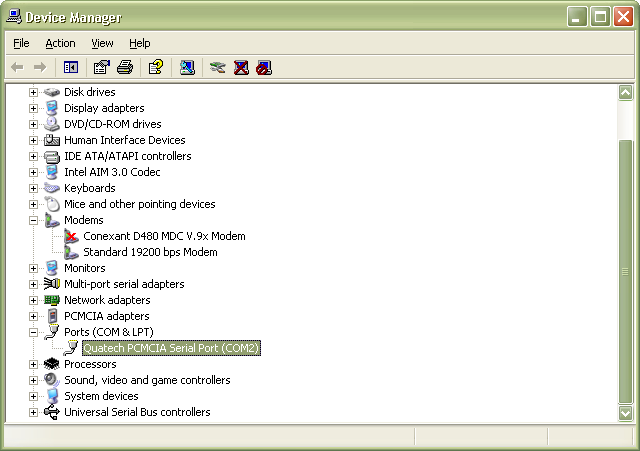Select Quatech PCMCIA Serial Port (COM2)
The width and height of the screenshot is (640, 451).
[x=171, y=348]
